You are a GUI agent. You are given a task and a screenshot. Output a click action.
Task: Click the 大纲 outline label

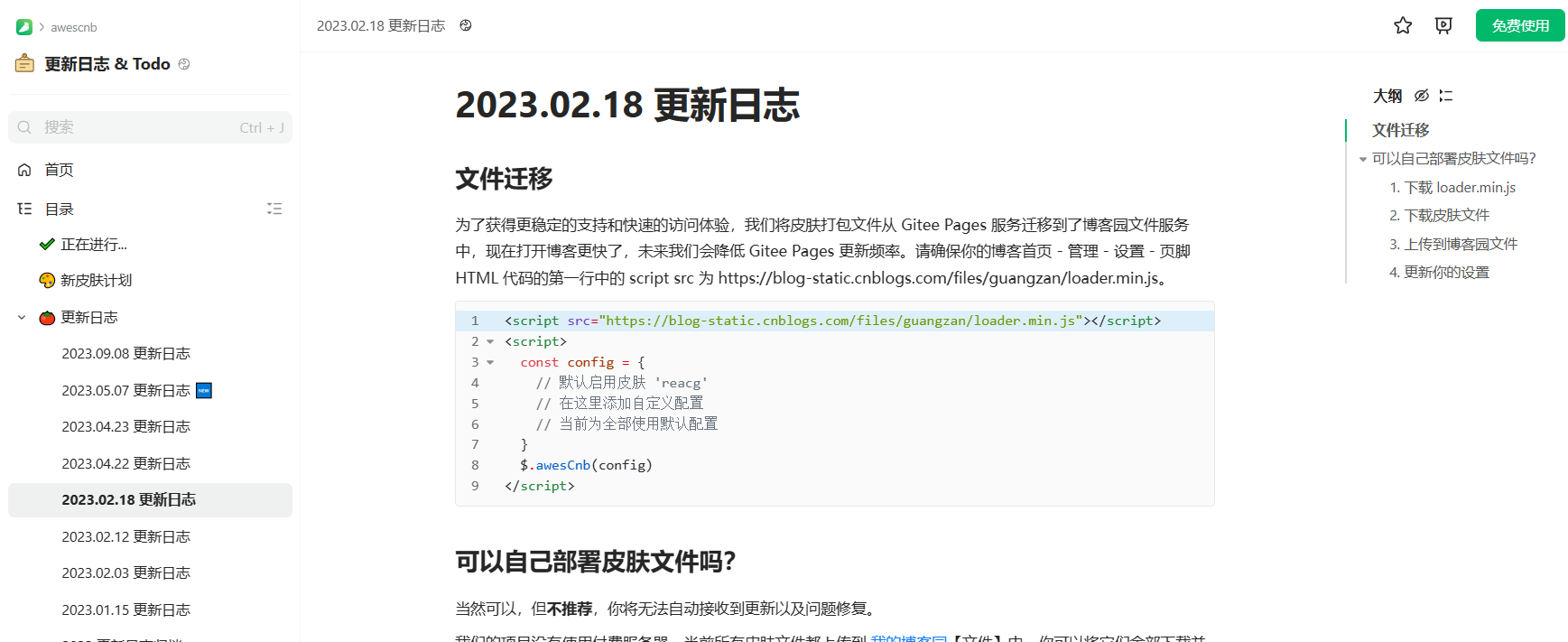[1387, 96]
